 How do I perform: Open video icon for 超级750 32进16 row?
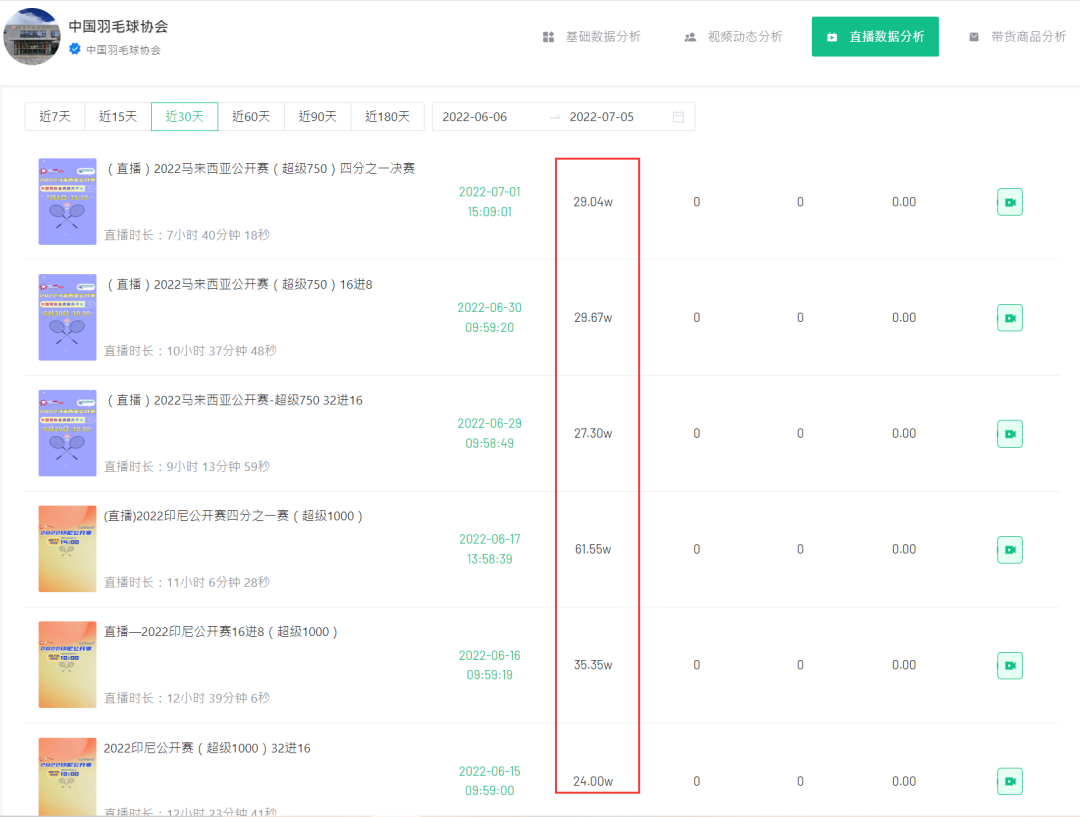coord(1009,433)
